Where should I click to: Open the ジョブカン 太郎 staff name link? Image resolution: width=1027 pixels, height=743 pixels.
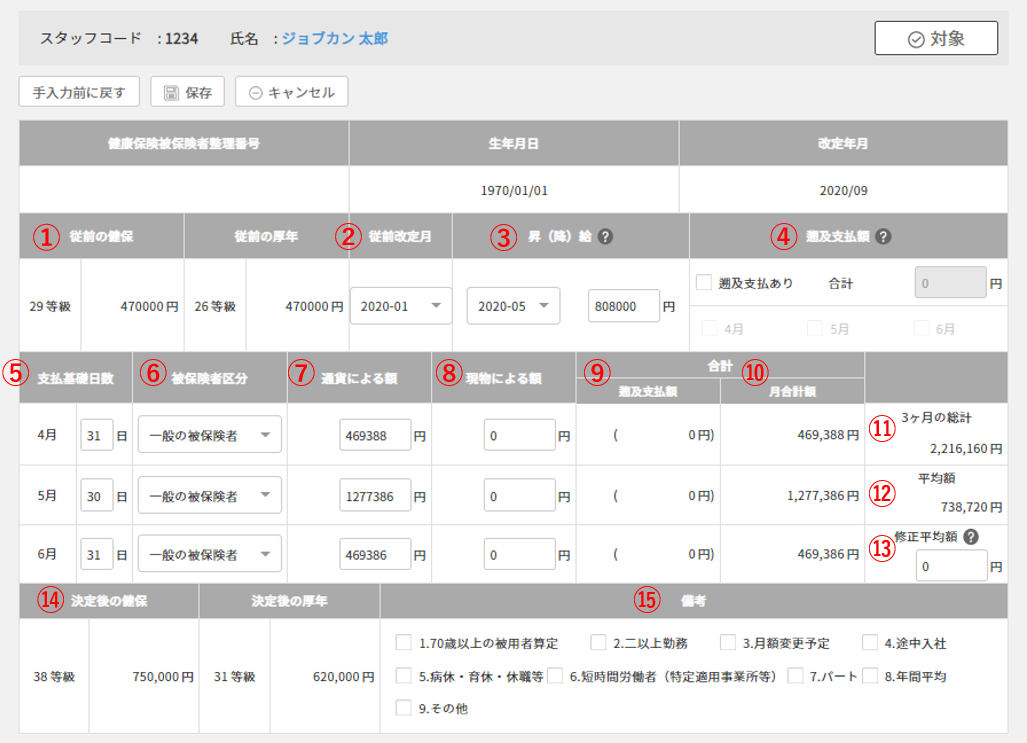[335, 39]
